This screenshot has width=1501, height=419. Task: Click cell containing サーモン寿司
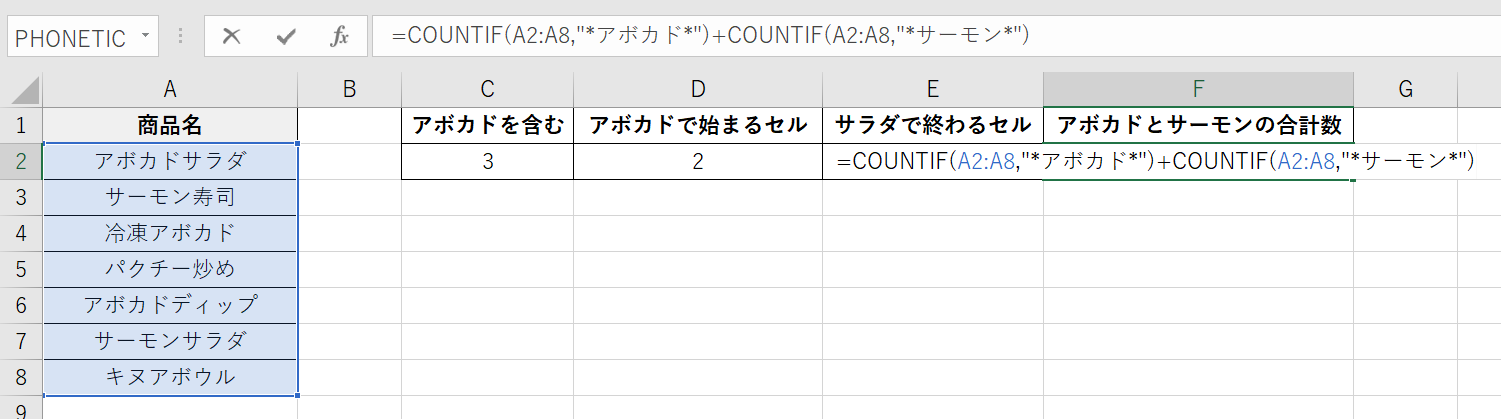coord(170,197)
